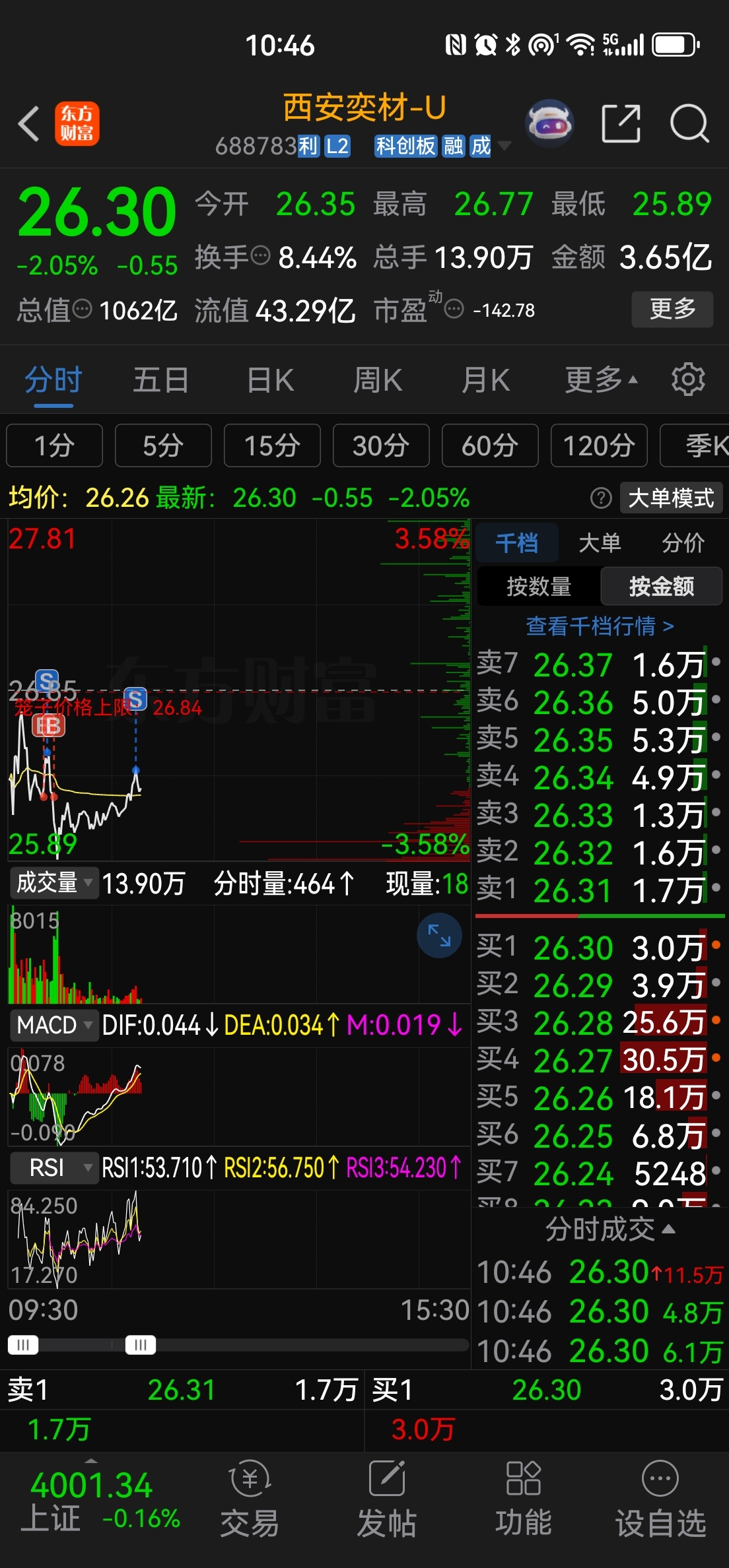Switch to the 五日 tab
The height and width of the screenshot is (1568, 729).
[x=161, y=379]
